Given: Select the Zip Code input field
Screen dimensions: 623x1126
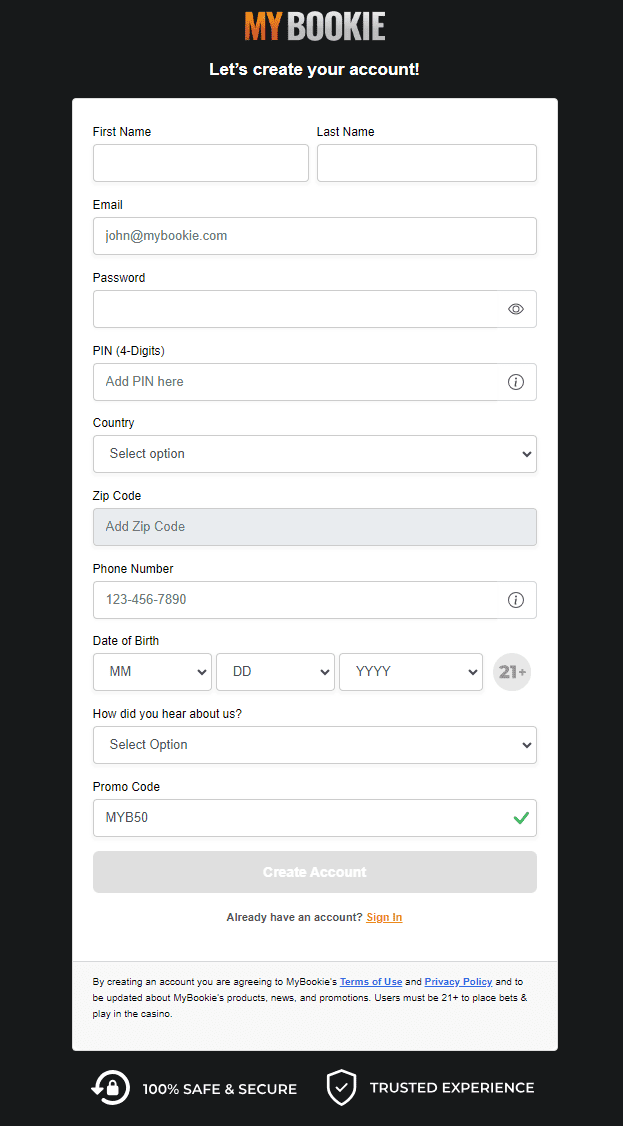Looking at the screenshot, I should 314,526.
